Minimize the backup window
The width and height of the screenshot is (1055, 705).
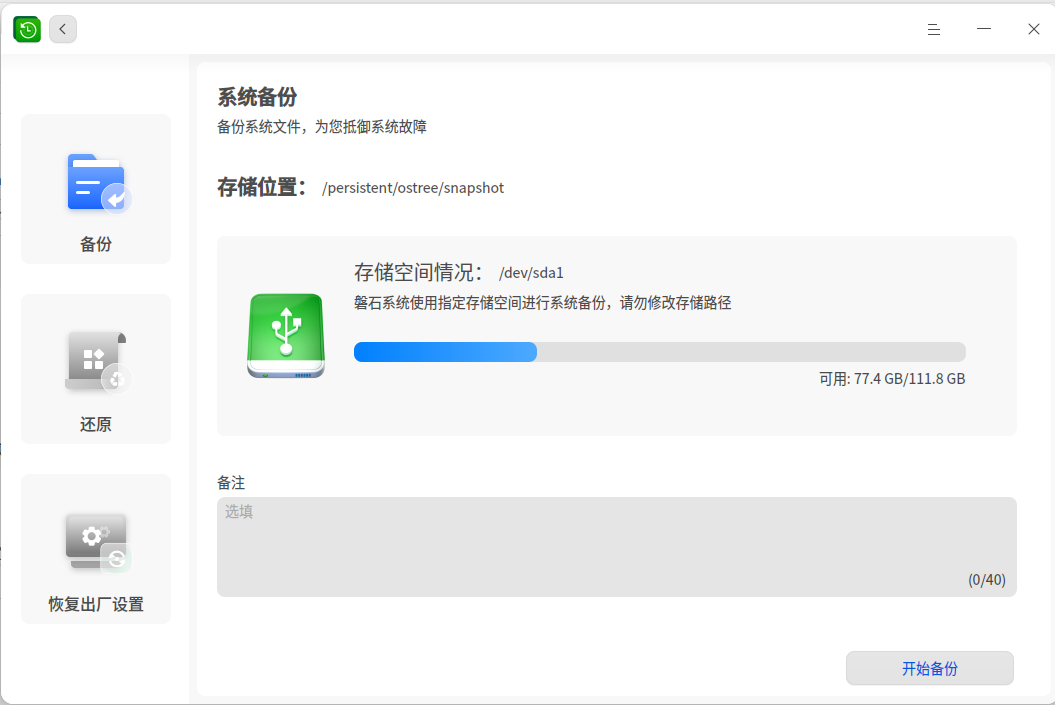[x=984, y=30]
